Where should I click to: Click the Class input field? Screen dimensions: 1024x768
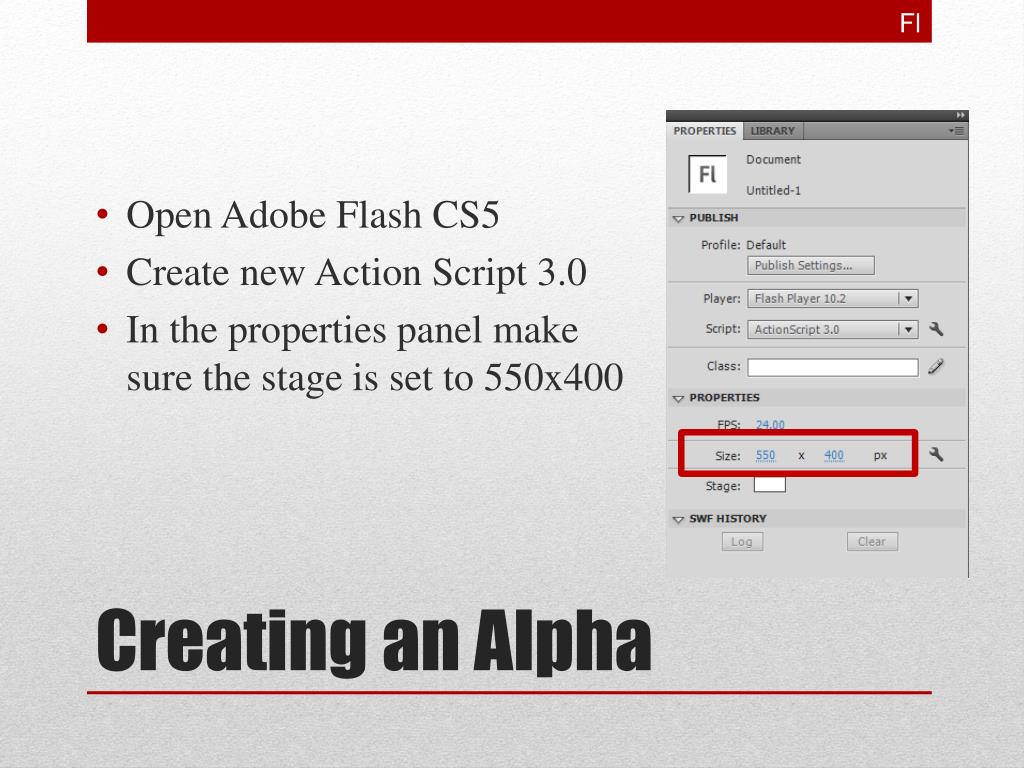tap(833, 368)
